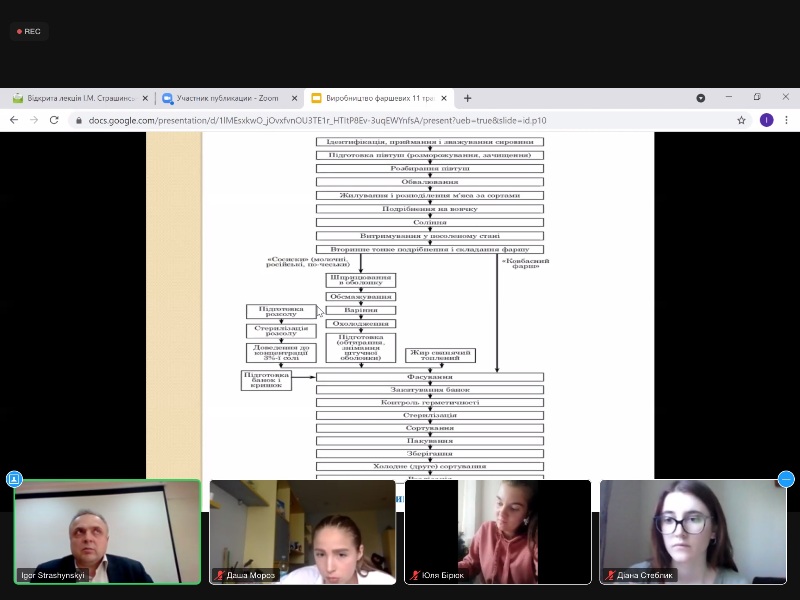Select Юля Бірюк's video tile

[497, 532]
